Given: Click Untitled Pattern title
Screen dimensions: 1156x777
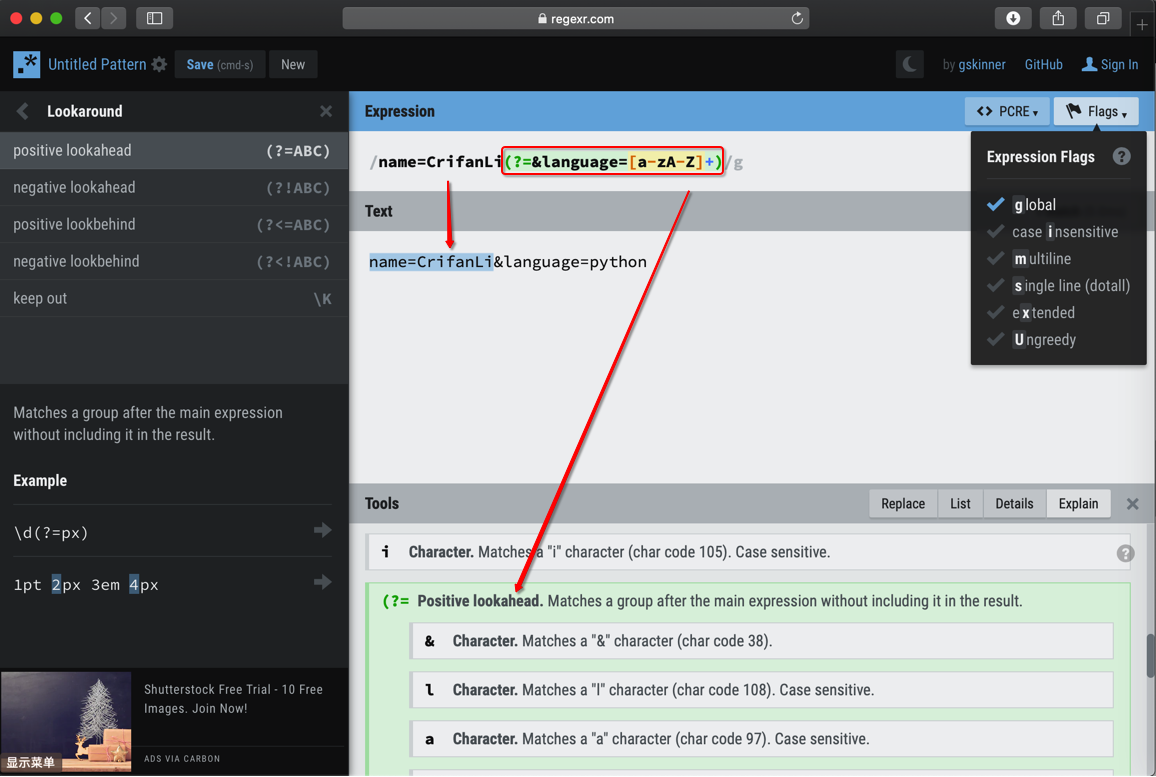Looking at the screenshot, I should (97, 64).
